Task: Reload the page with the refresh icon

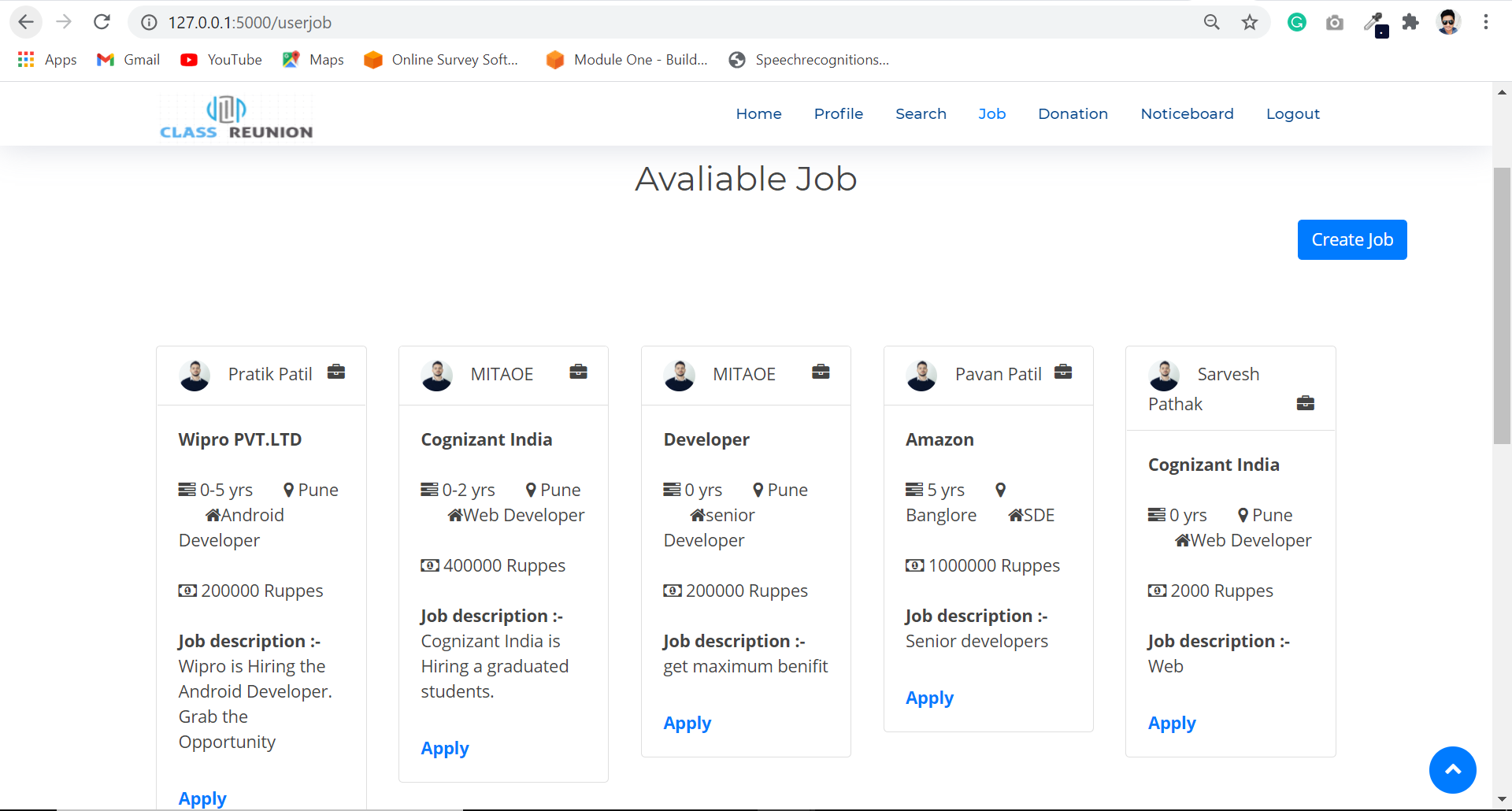Action: 102,22
